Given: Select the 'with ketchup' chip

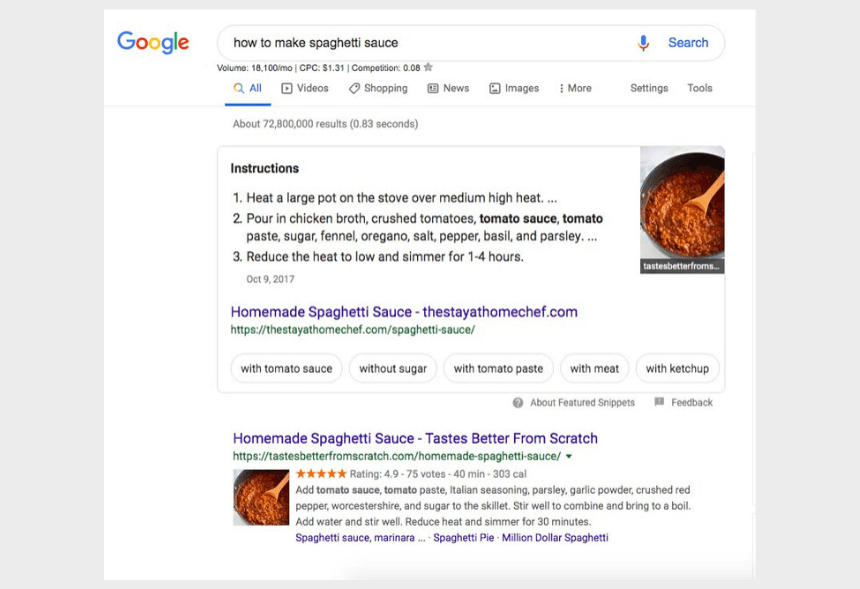Looking at the screenshot, I should pos(677,369).
